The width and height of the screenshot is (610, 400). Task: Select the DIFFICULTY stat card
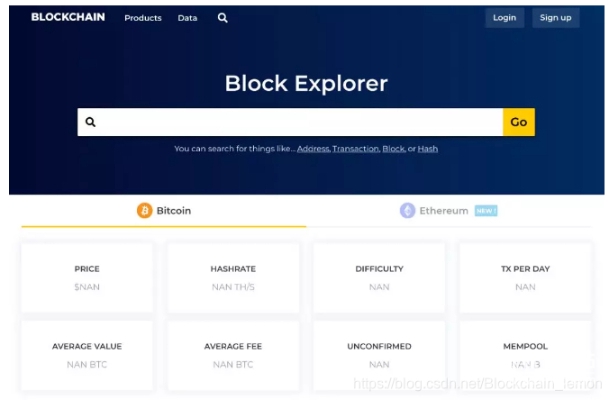pyautogui.click(x=379, y=277)
